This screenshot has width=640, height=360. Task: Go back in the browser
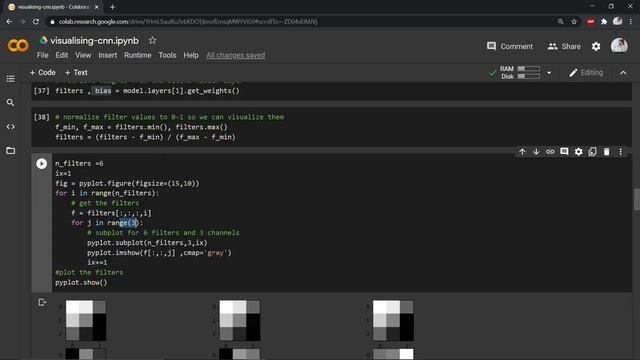coord(9,21)
